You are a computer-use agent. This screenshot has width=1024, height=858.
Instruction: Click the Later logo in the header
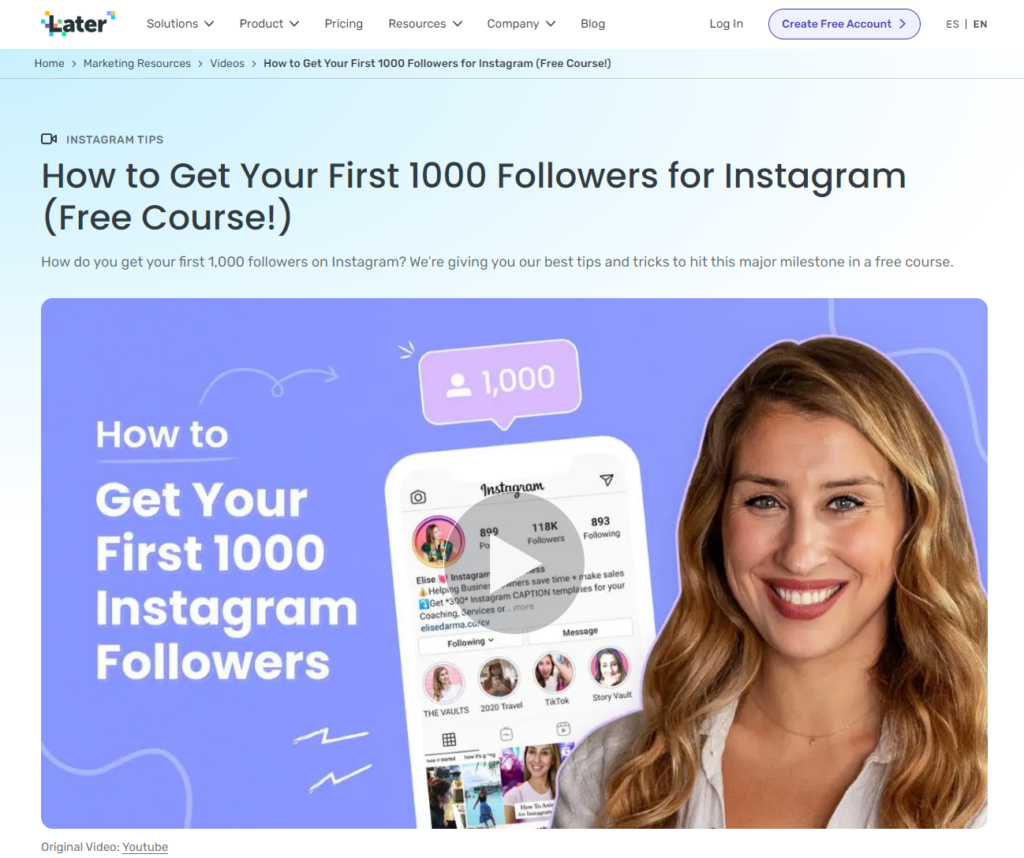tap(78, 24)
